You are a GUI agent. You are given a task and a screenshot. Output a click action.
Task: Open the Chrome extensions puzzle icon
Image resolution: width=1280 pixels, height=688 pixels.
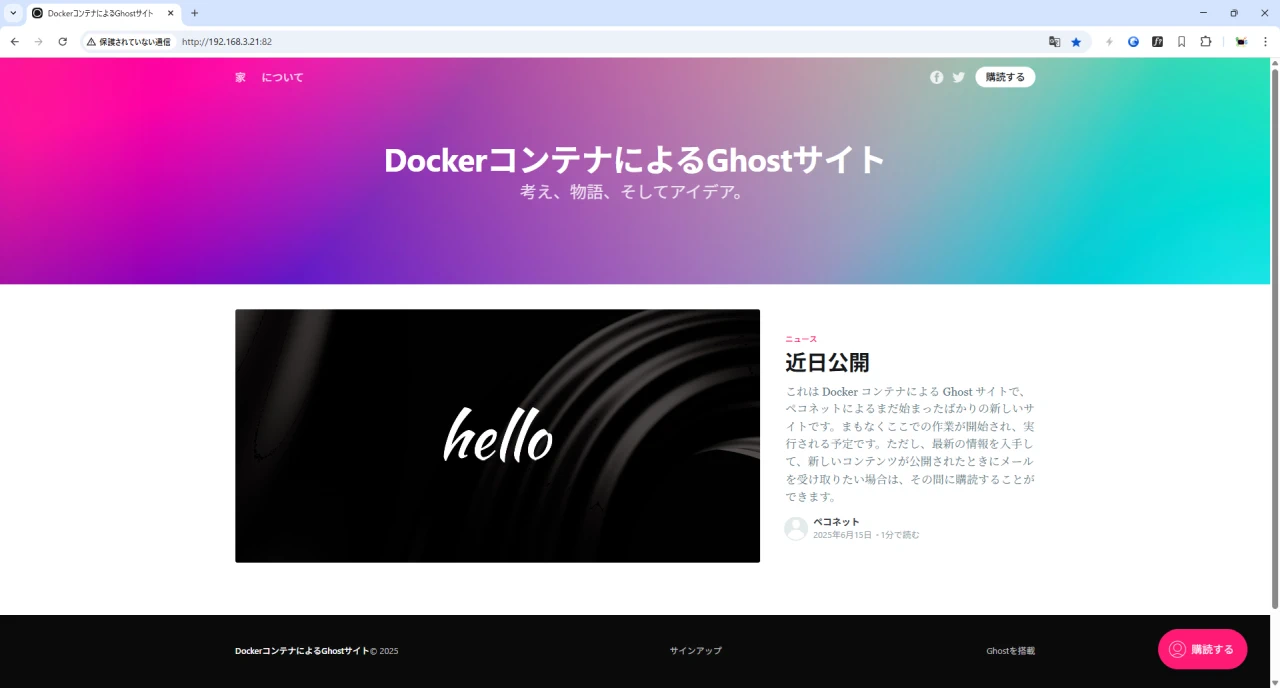pos(1205,42)
